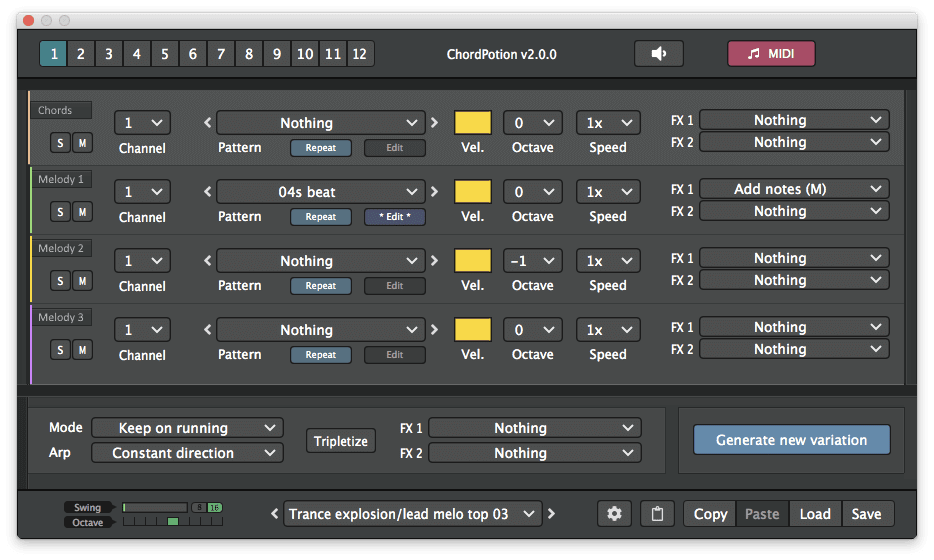Image resolution: width=934 pixels, height=560 pixels.
Task: Open Melody 3 Octave dropdown
Action: (533, 329)
